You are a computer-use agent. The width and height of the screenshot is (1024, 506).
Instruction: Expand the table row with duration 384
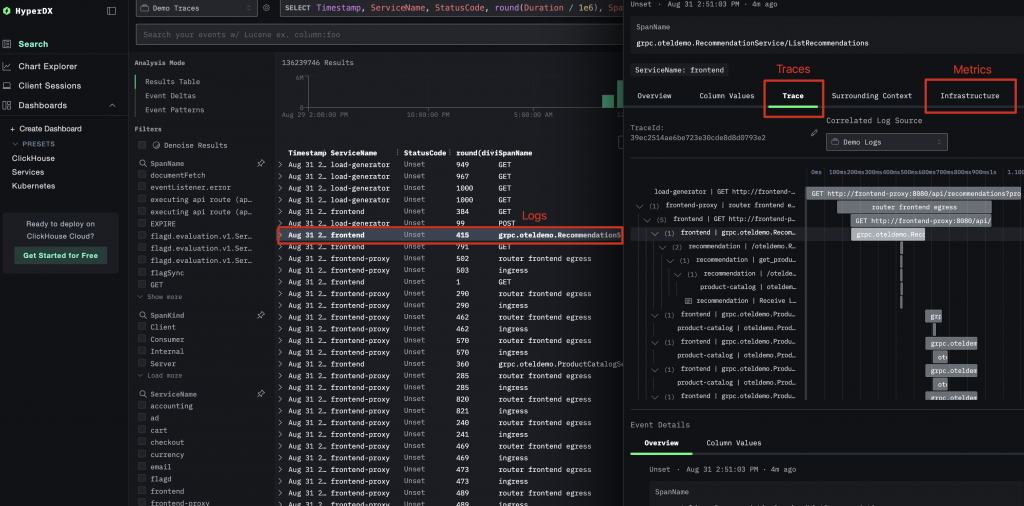coord(281,212)
